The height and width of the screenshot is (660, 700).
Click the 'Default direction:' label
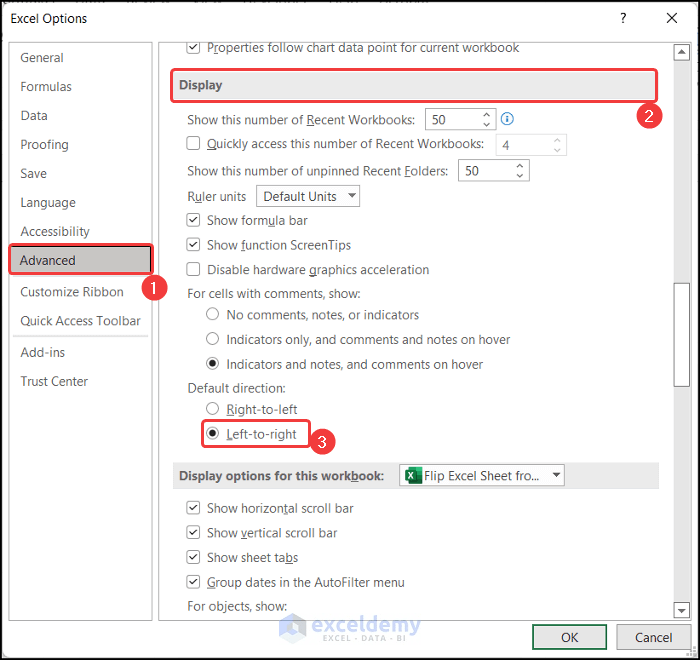[237, 388]
